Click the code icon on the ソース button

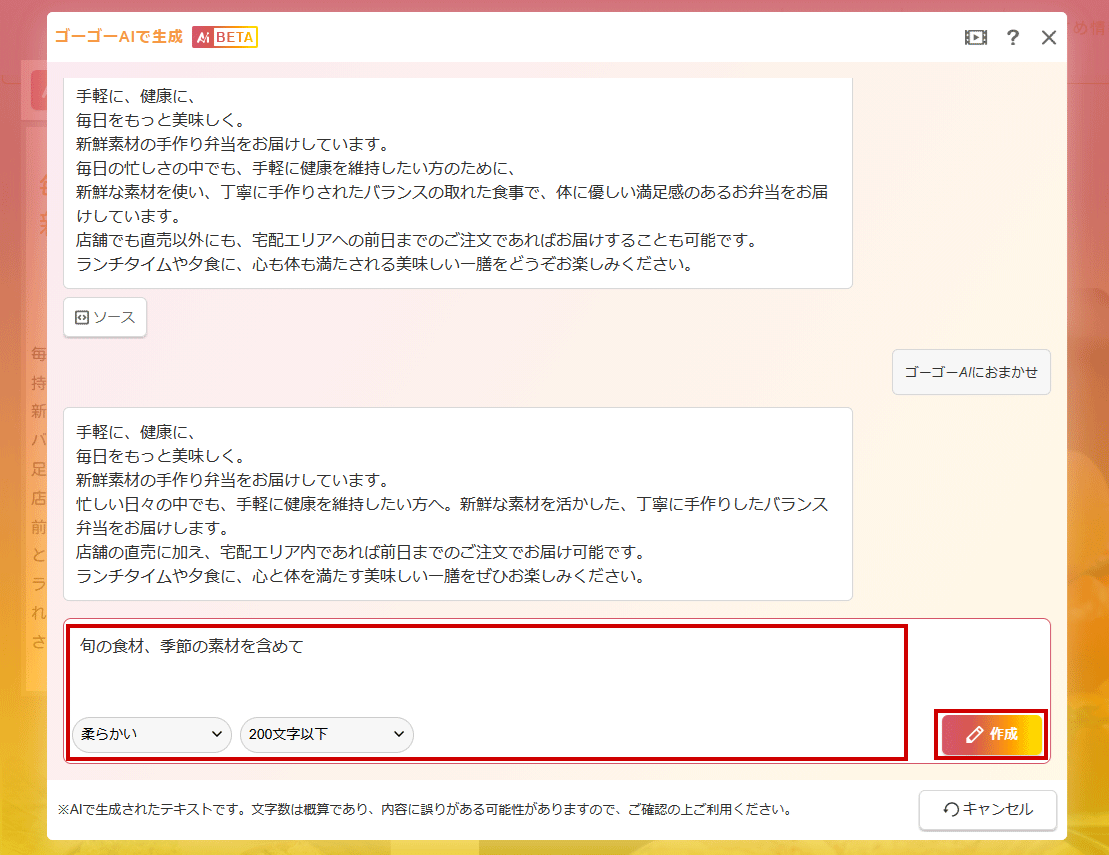[x=82, y=317]
